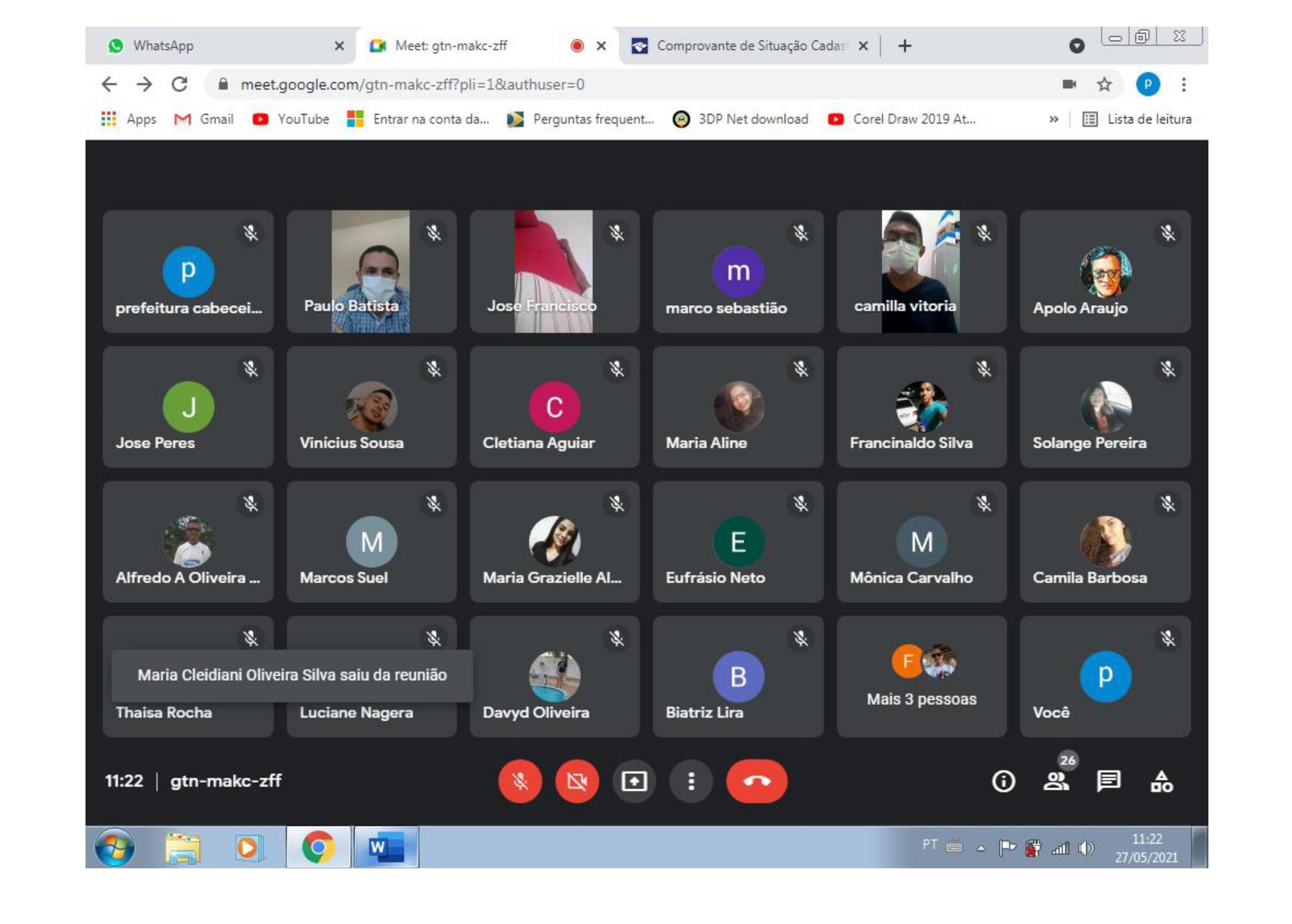Image resolution: width=1292 pixels, height=924 pixels.
Task: Open Word from the Windows taskbar
Action: (386, 847)
